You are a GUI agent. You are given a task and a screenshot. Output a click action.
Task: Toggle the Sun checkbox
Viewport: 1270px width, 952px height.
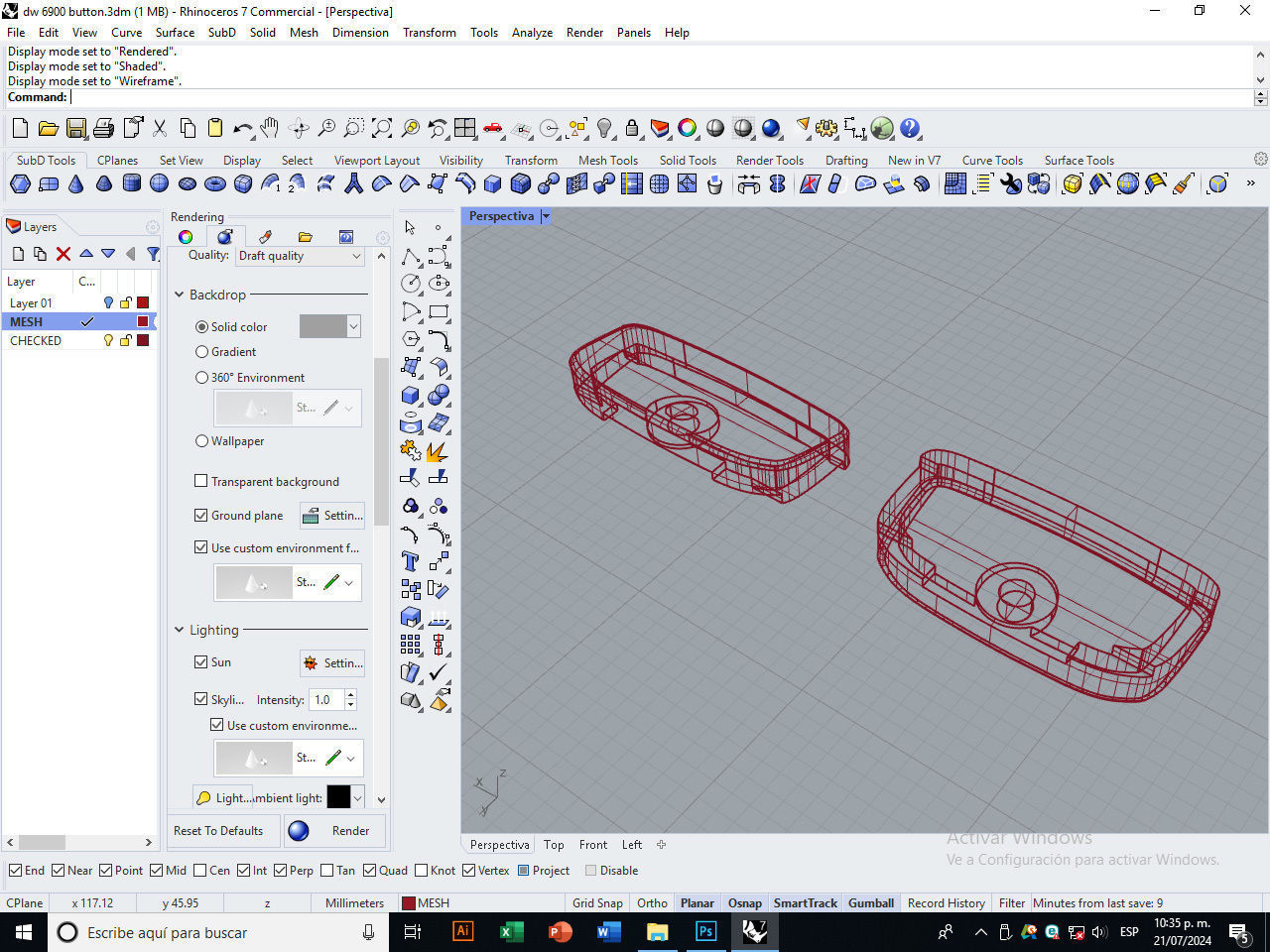click(x=201, y=661)
